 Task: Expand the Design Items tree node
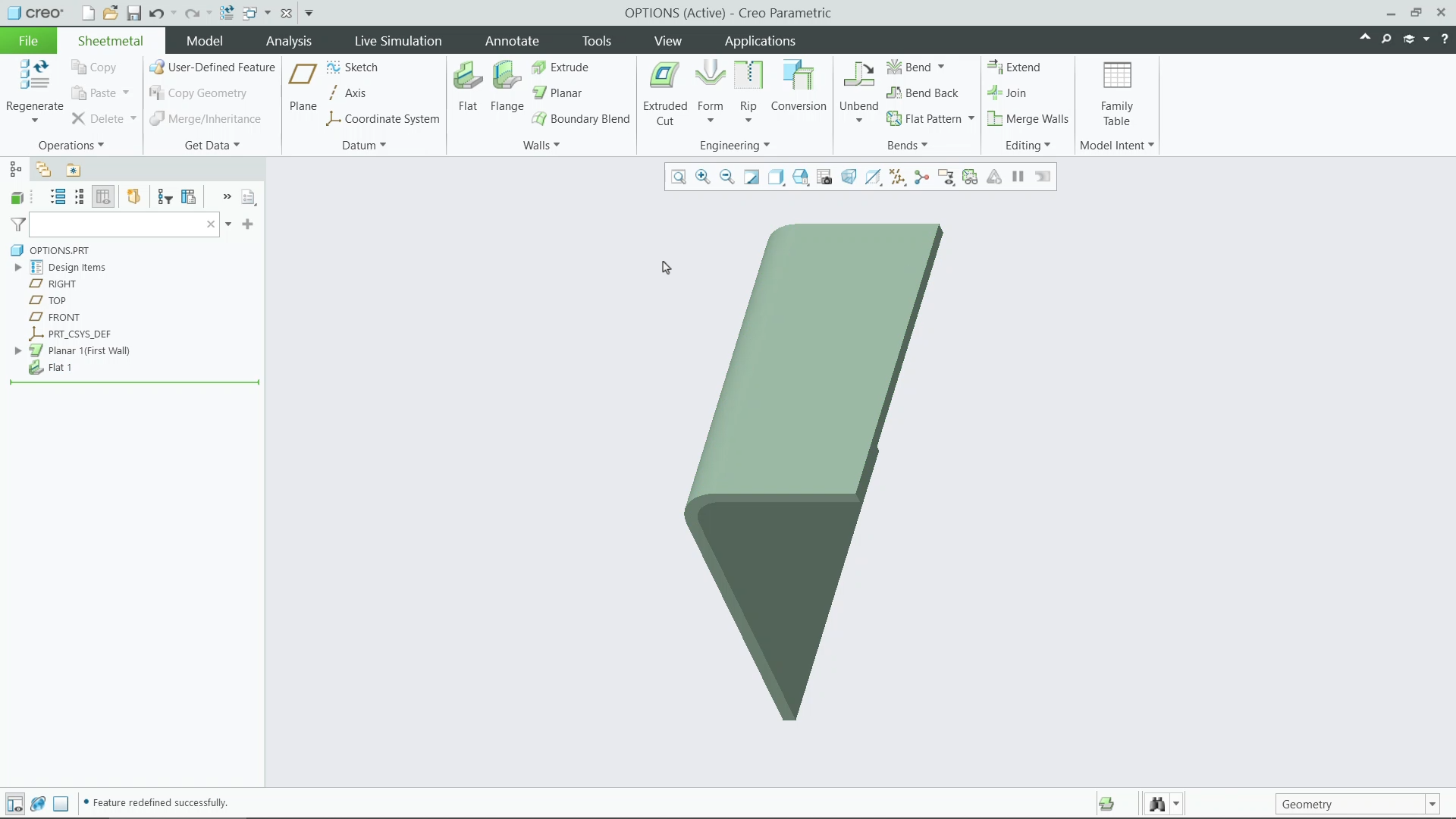click(17, 267)
